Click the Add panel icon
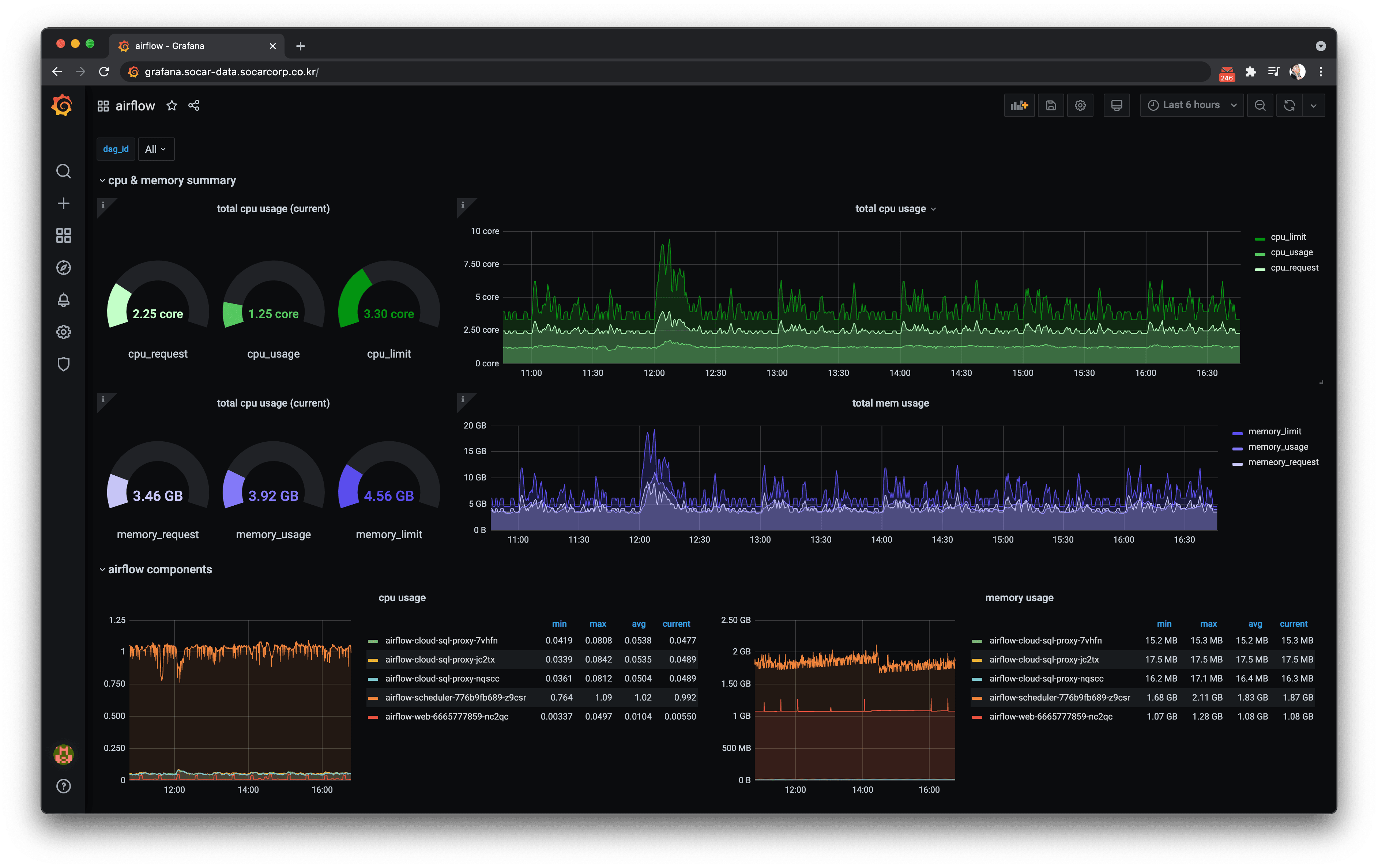Screen dimensions: 1378x868 pos(1019,105)
